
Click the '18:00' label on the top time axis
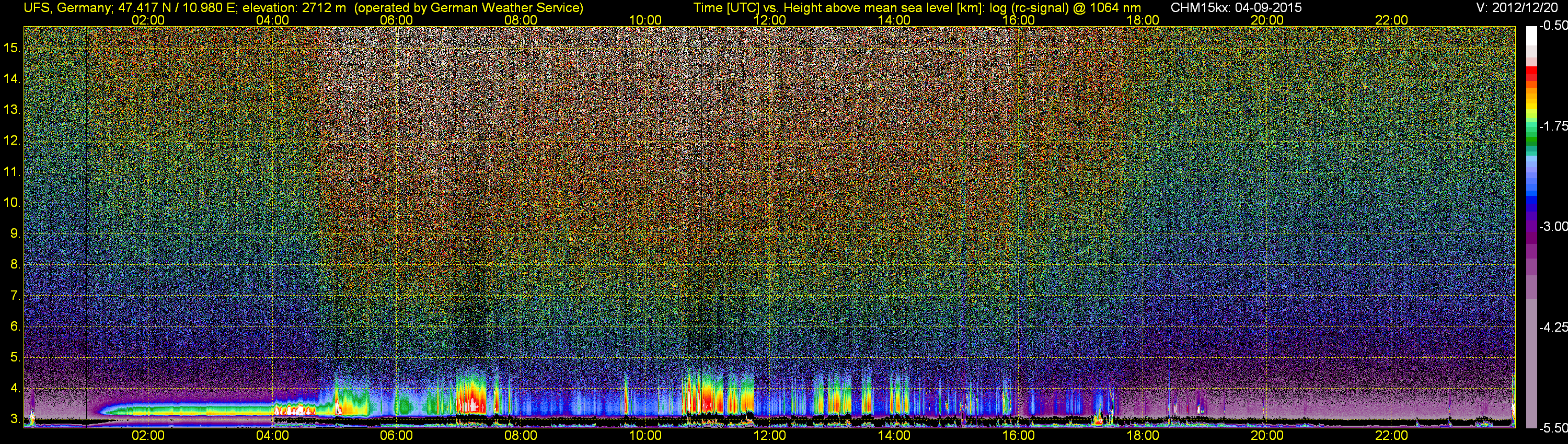click(x=1143, y=20)
